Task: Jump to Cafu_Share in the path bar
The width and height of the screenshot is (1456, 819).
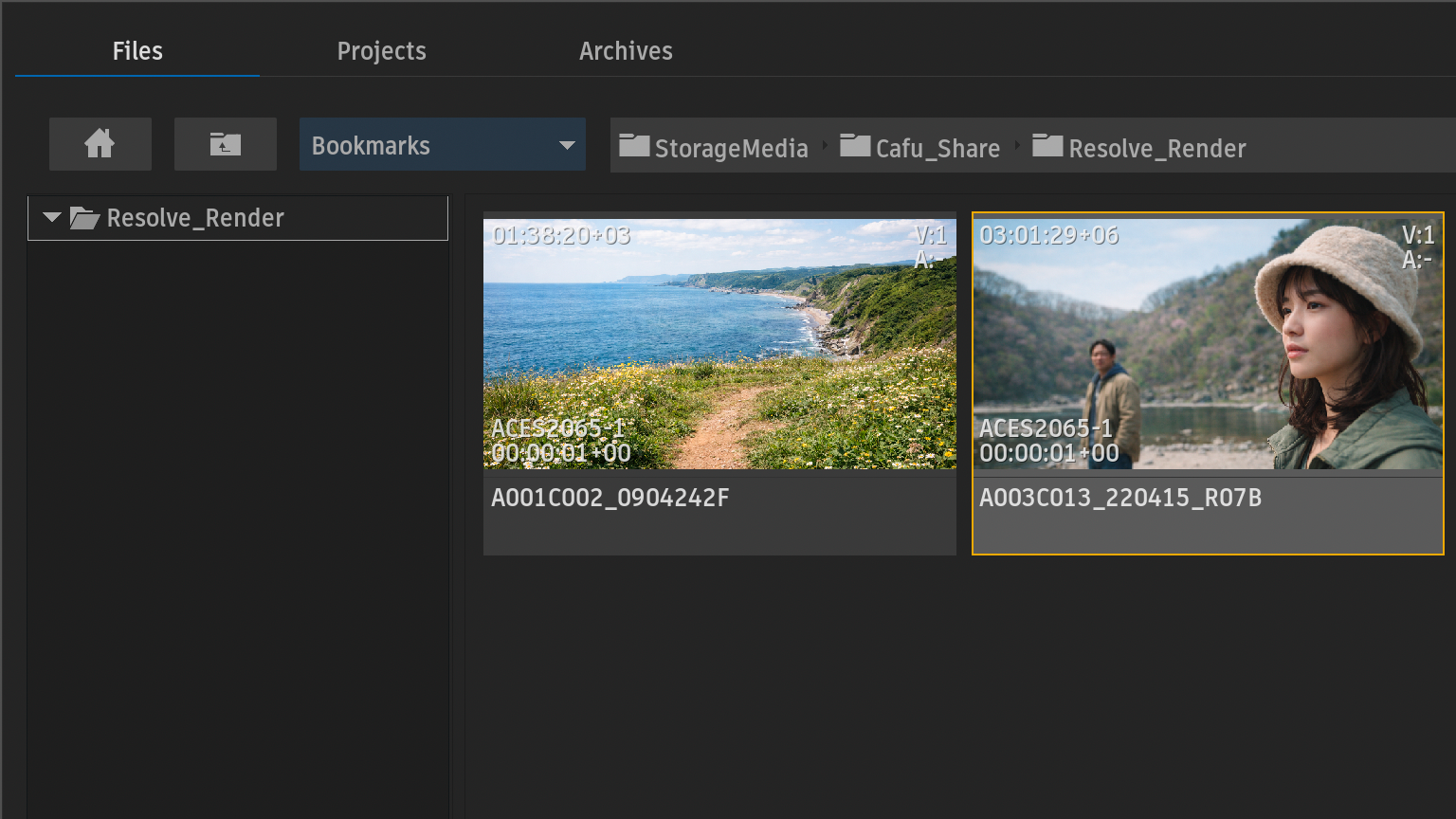Action: coord(937,149)
